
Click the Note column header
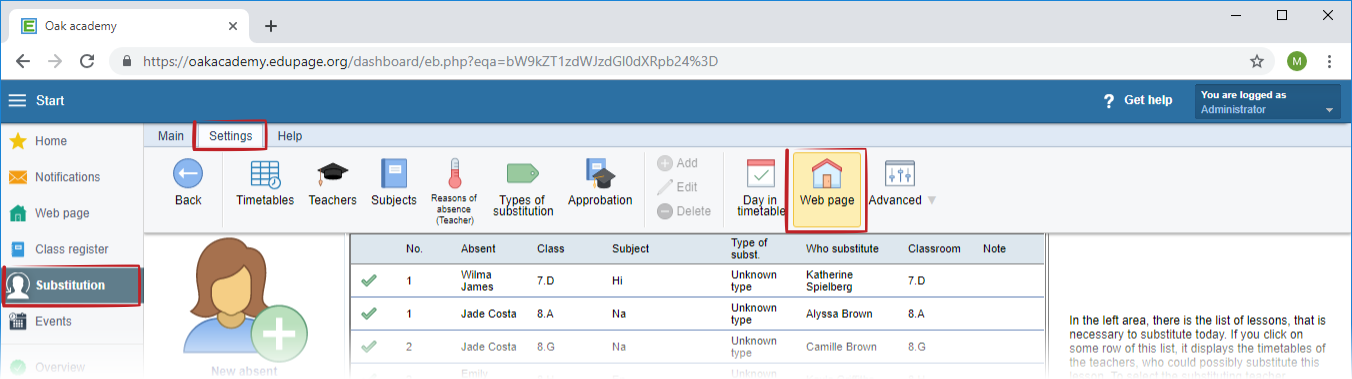(994, 249)
